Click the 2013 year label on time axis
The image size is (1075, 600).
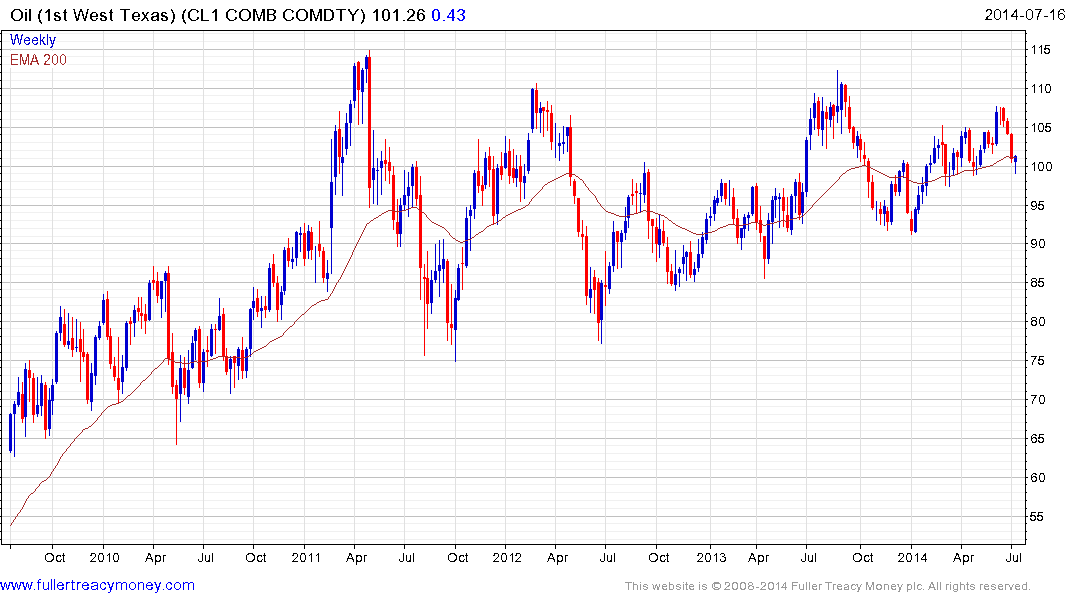(x=711, y=557)
